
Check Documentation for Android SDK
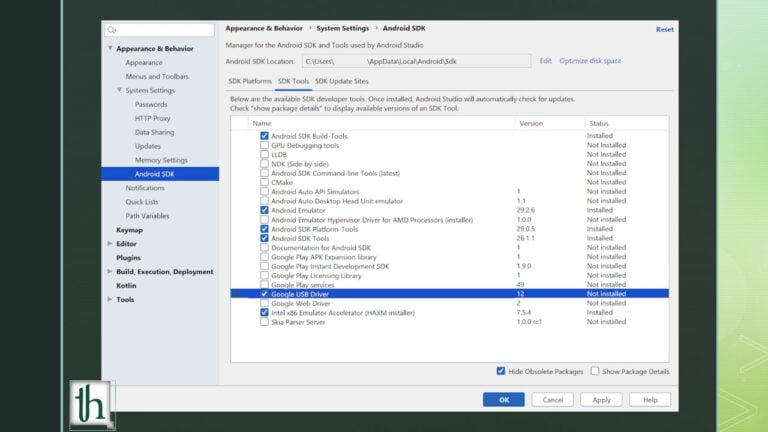click(x=264, y=247)
